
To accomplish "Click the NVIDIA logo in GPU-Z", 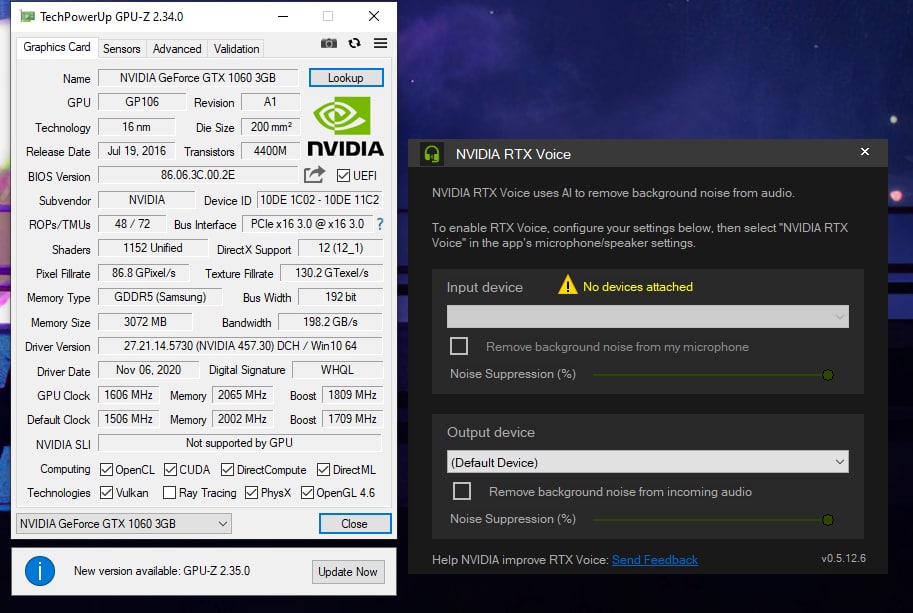I will tap(345, 127).
